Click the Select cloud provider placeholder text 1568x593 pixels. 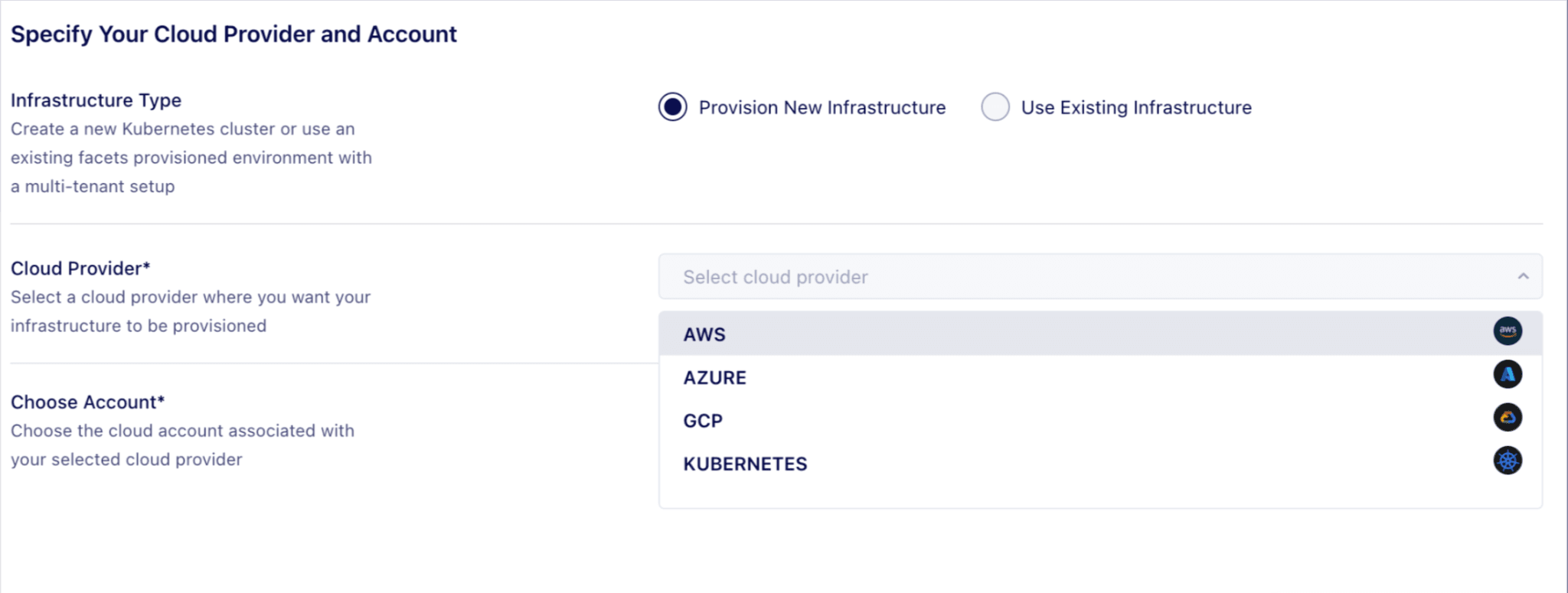click(775, 276)
